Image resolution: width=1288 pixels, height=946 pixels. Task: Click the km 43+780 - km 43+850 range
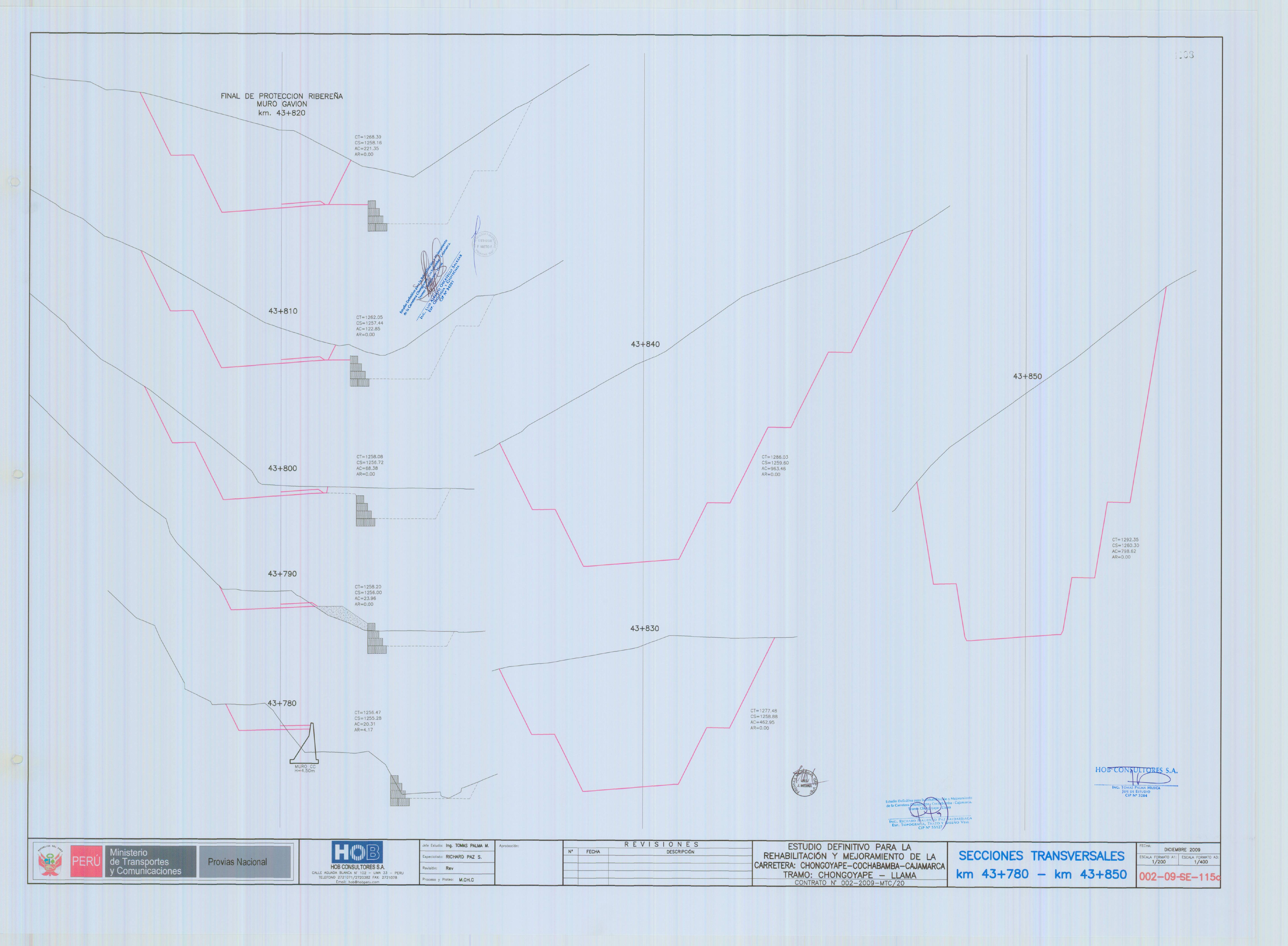pyautogui.click(x=1041, y=874)
